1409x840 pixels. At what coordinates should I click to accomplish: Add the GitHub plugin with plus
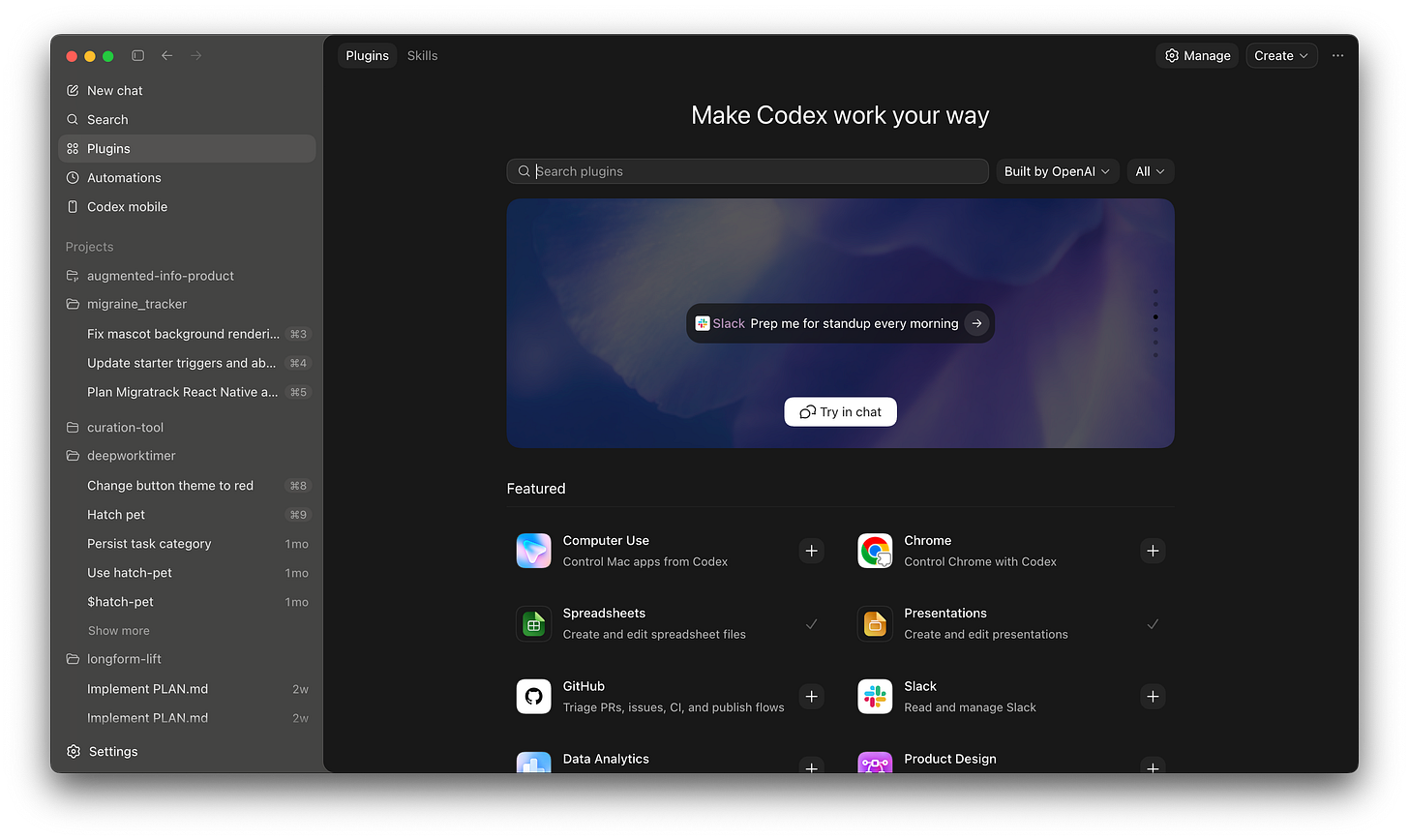812,697
